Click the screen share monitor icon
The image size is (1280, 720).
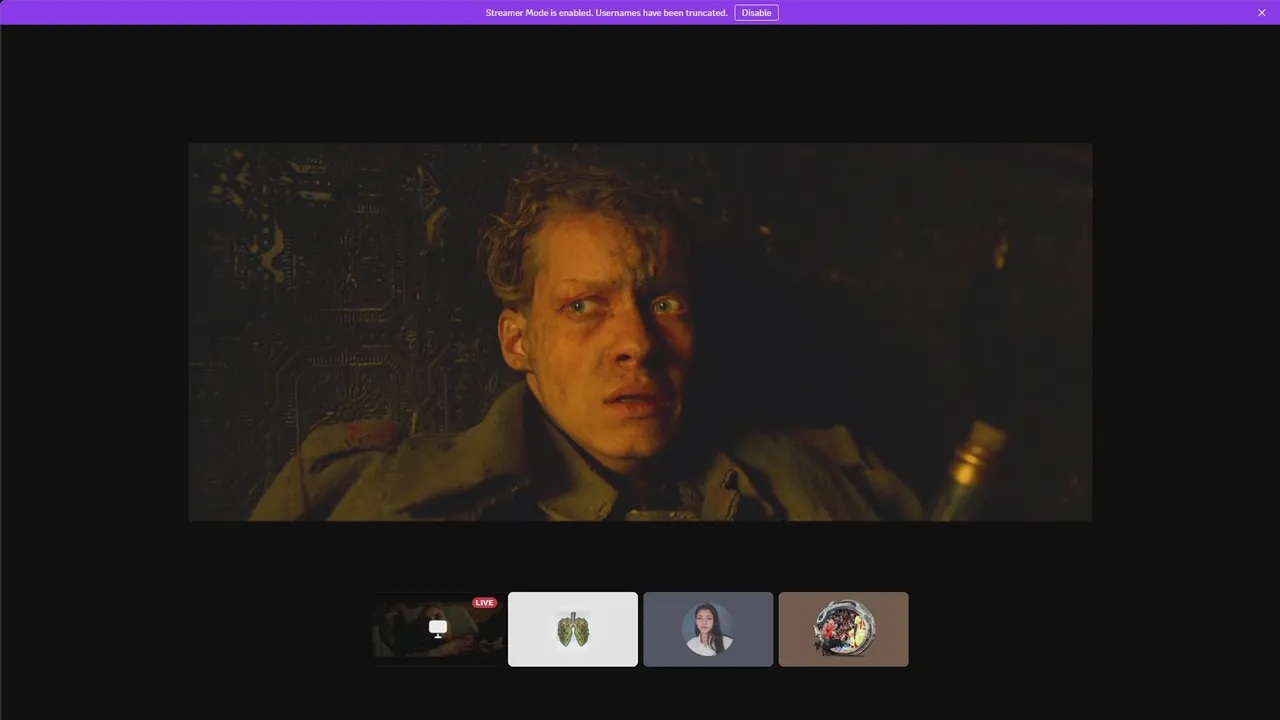438,628
